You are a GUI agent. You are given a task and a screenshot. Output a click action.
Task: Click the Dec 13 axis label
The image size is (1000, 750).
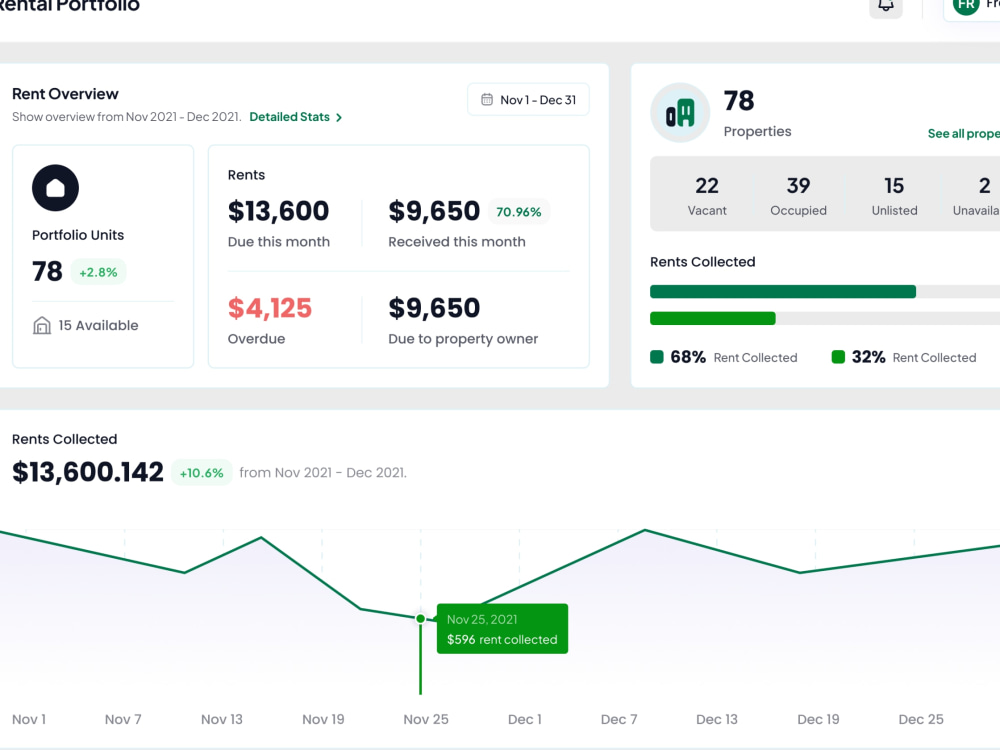click(717, 719)
